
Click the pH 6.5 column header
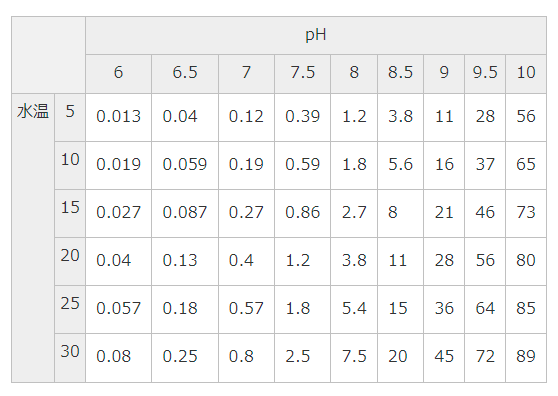click(x=185, y=74)
